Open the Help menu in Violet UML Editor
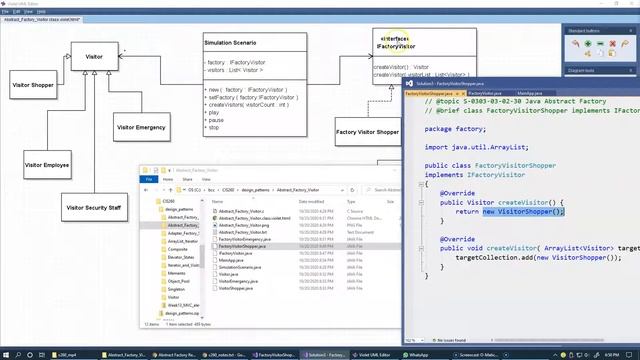 (41, 11)
